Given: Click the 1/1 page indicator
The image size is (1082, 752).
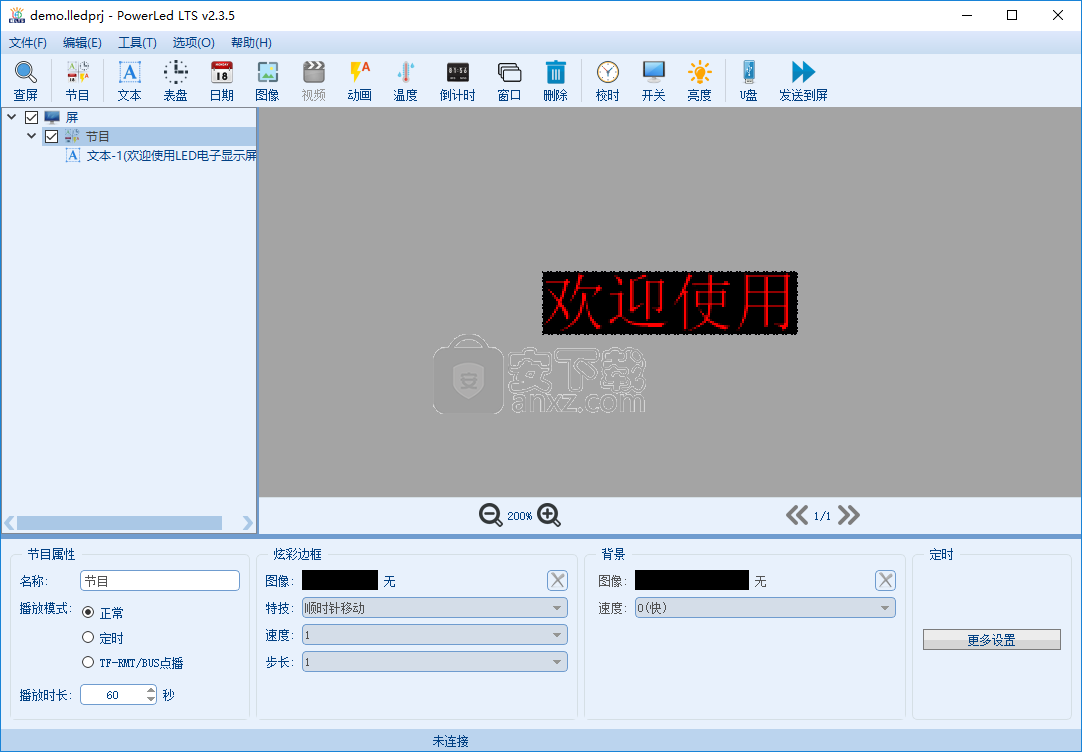Looking at the screenshot, I should coord(823,516).
